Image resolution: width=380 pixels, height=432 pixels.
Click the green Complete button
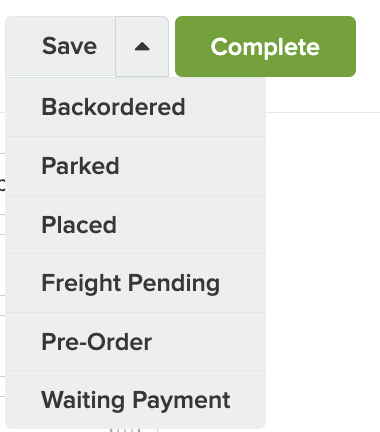point(265,46)
